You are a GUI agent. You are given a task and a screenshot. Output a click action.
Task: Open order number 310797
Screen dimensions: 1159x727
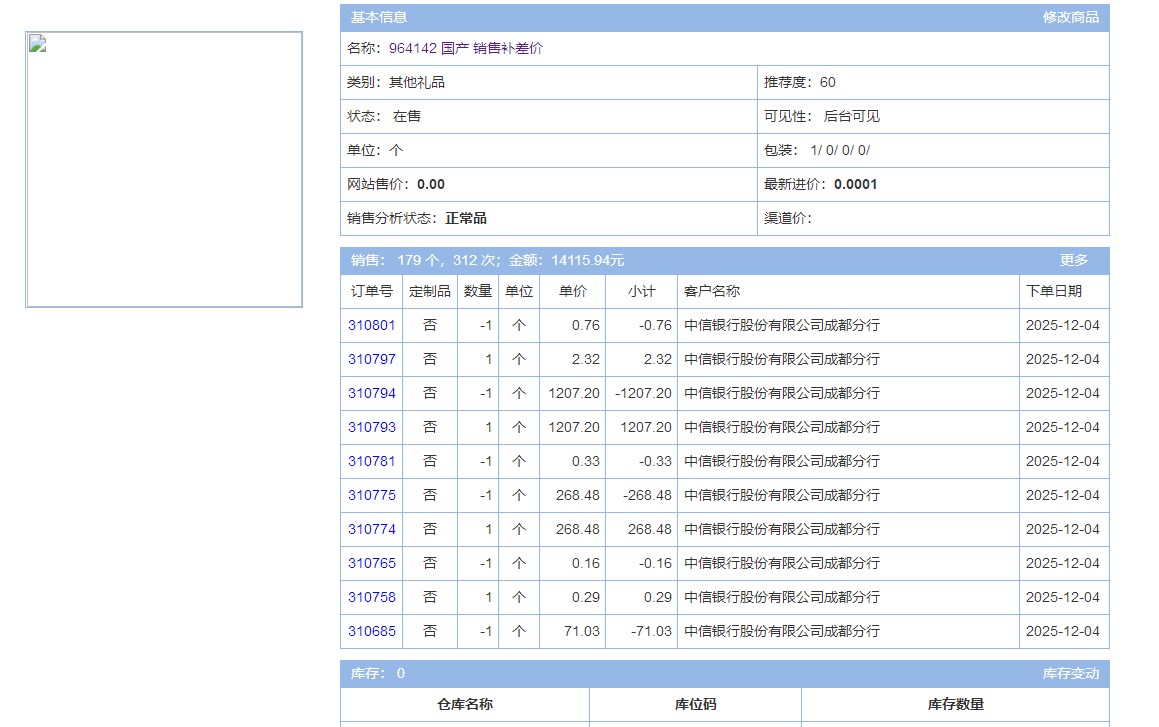point(372,359)
